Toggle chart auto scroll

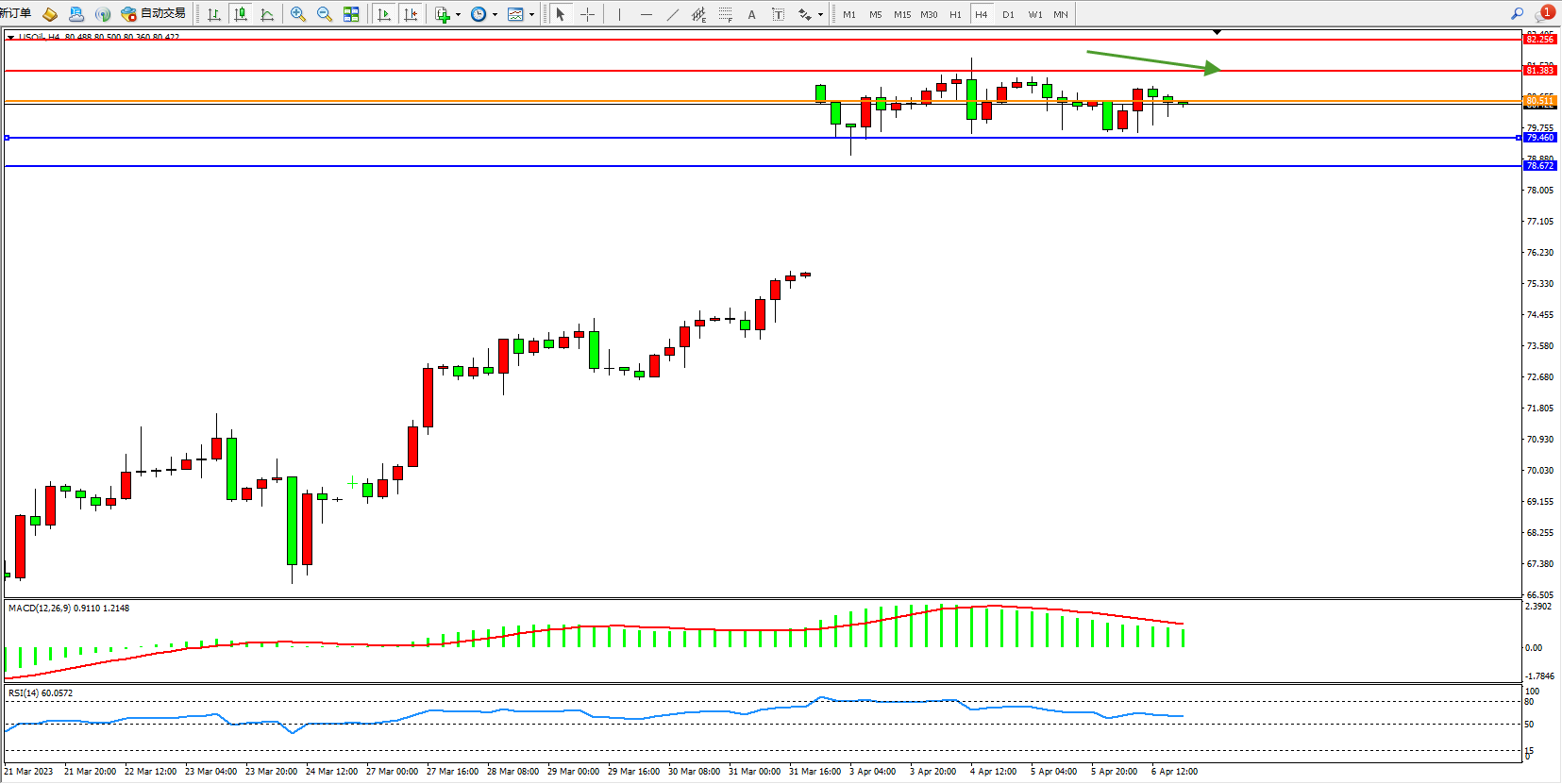(x=384, y=14)
